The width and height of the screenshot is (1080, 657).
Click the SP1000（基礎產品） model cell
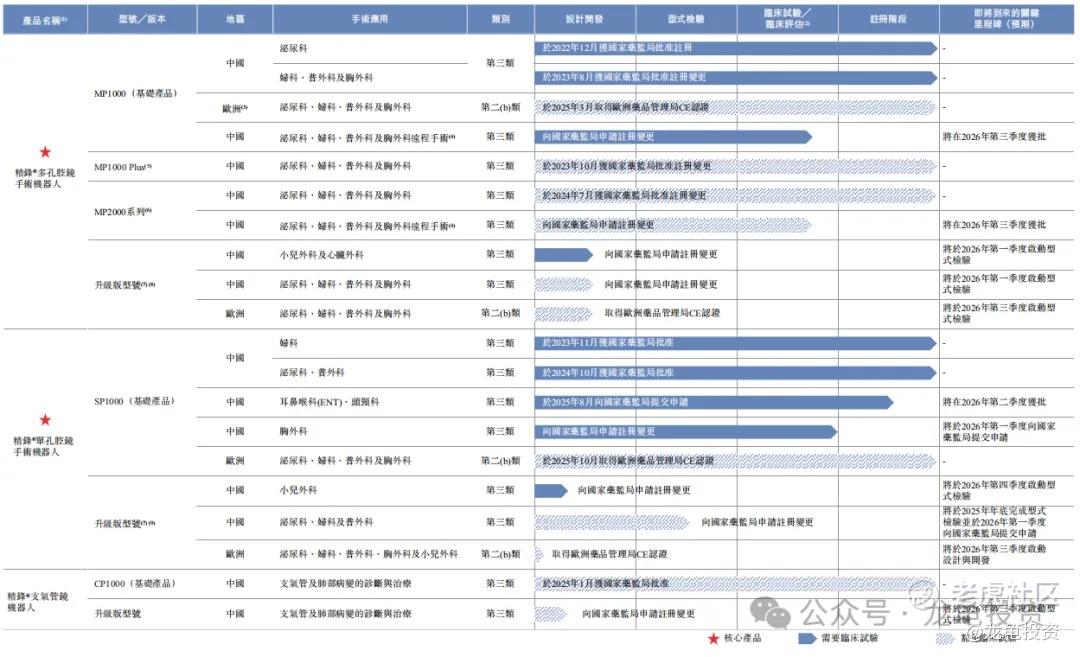[x=134, y=401]
